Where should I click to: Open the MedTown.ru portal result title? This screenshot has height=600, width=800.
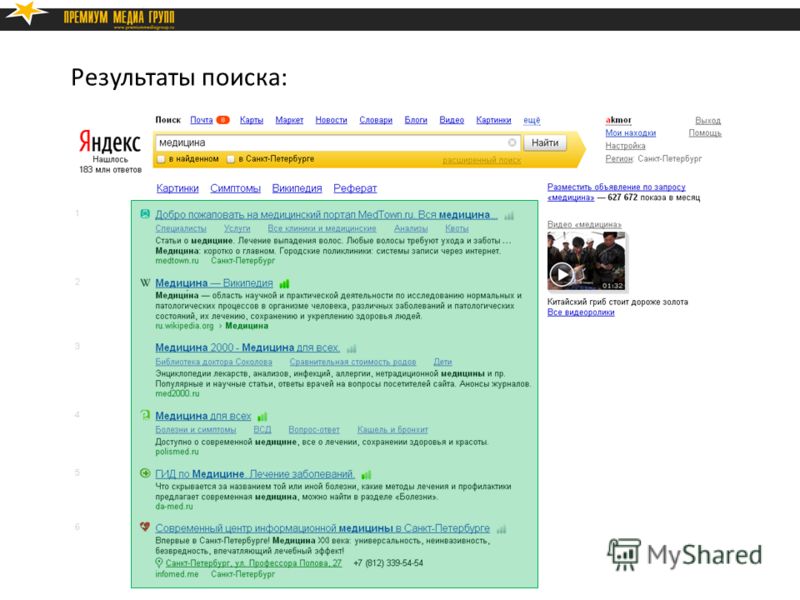pos(326,215)
